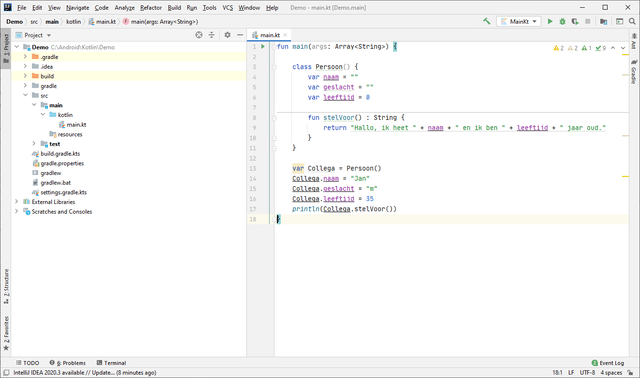Open the Terminal tool window
640x378 pixels.
tap(111, 363)
